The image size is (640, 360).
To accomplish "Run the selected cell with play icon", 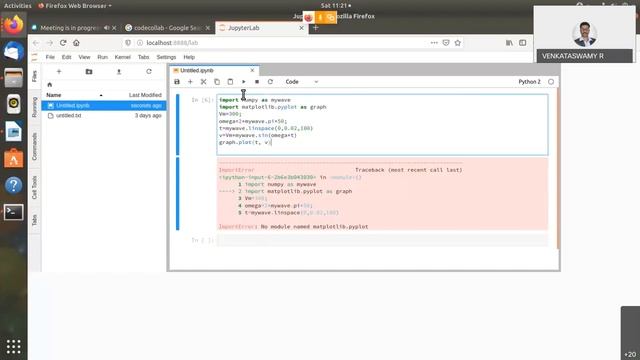I will pyautogui.click(x=244, y=82).
